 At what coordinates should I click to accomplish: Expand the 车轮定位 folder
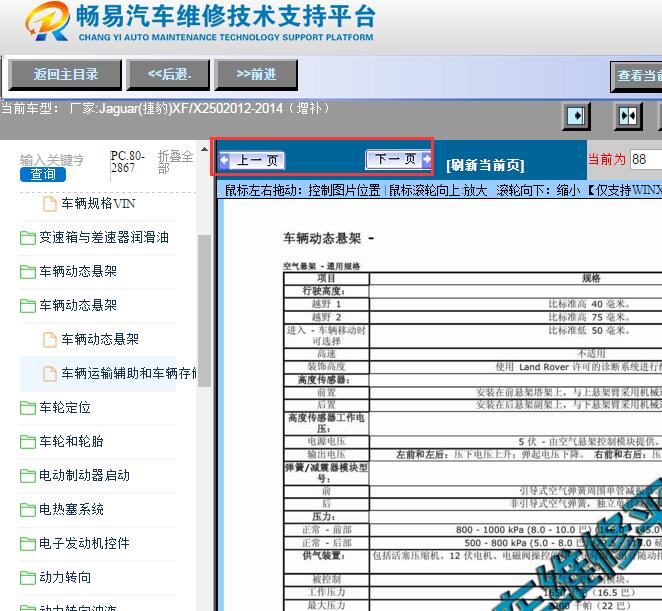pos(65,407)
